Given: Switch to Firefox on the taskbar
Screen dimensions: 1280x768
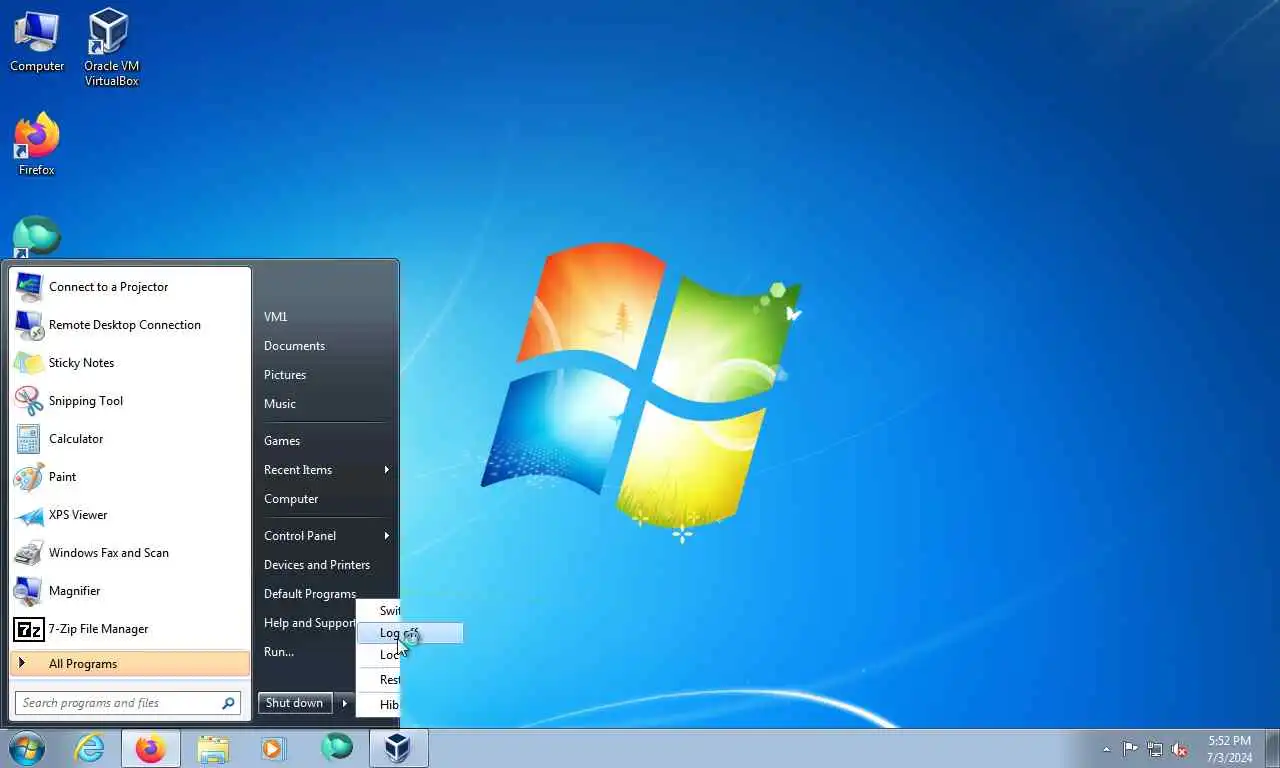Looking at the screenshot, I should click(x=151, y=748).
